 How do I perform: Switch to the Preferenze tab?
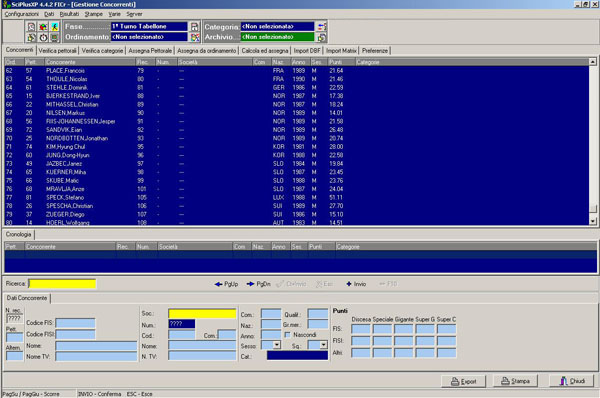click(375, 51)
